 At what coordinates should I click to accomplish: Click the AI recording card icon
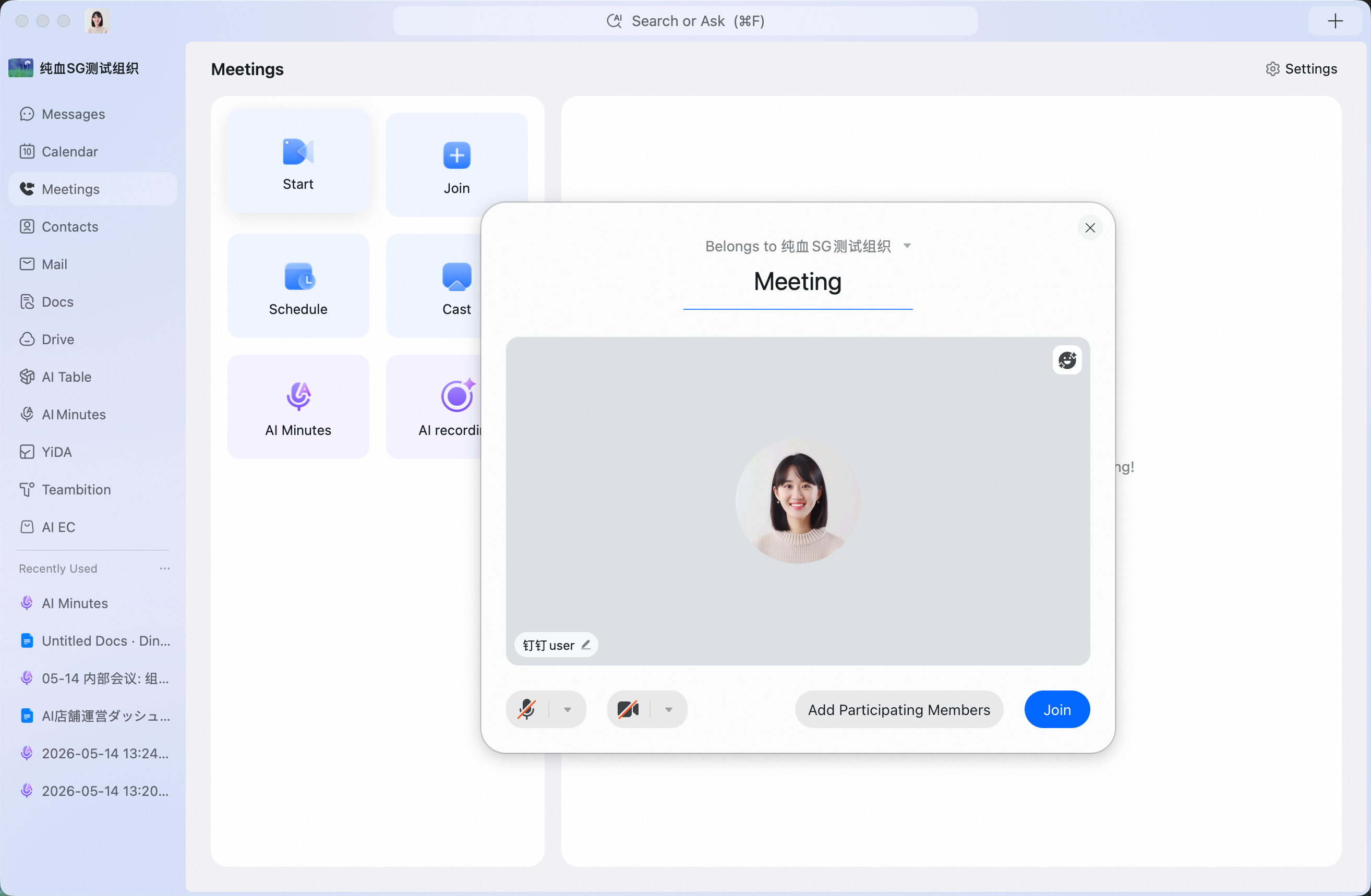pos(458,396)
